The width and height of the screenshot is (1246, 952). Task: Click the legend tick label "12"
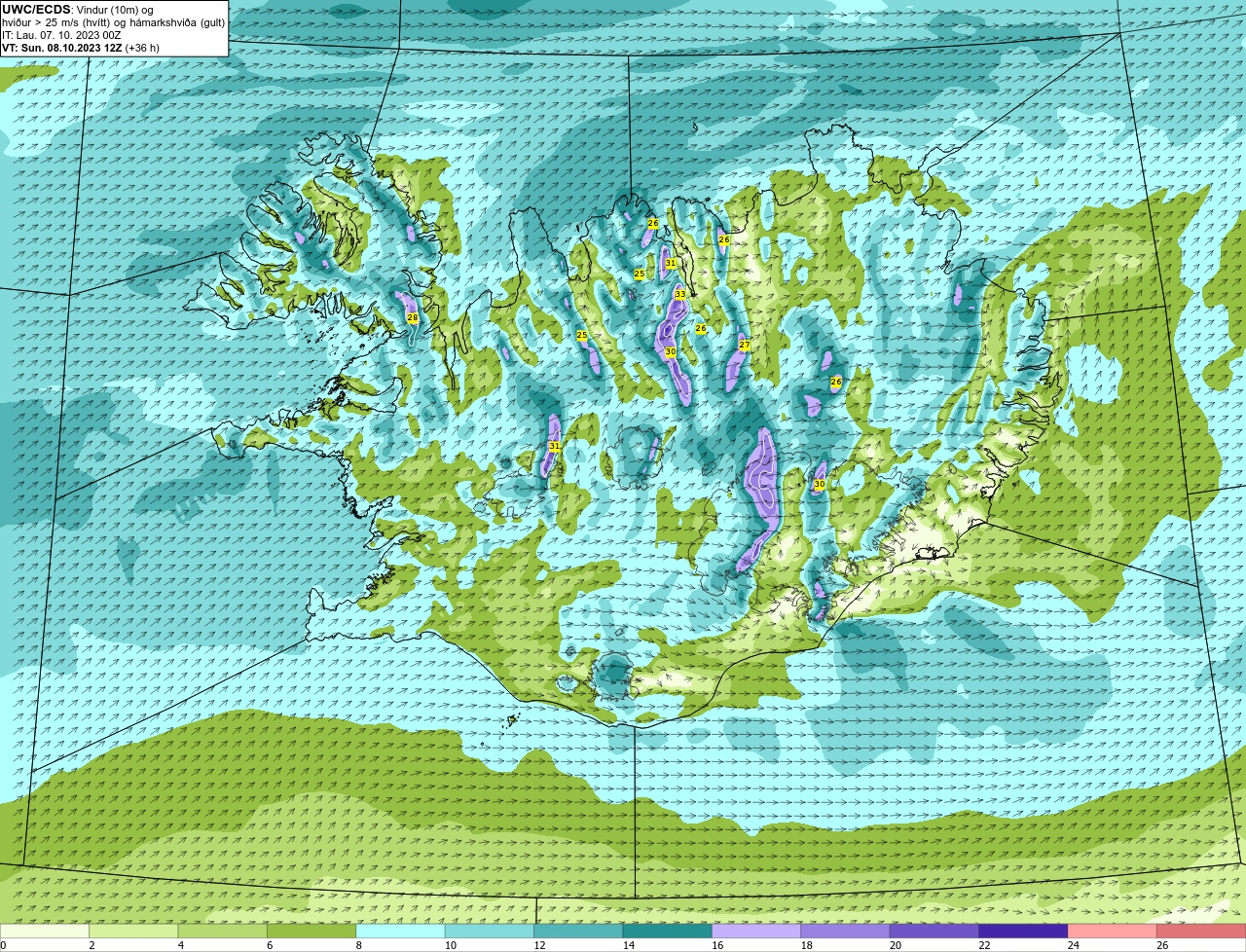click(x=539, y=945)
